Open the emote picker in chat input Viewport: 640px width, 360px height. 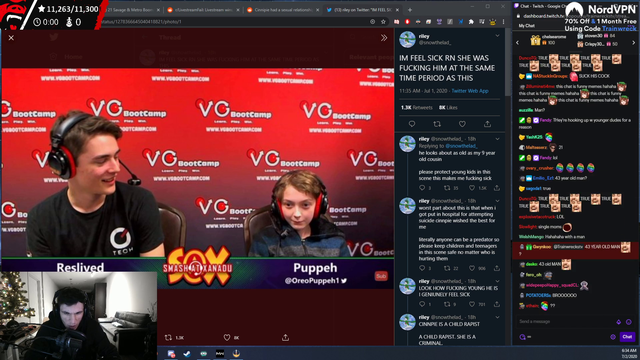629,322
